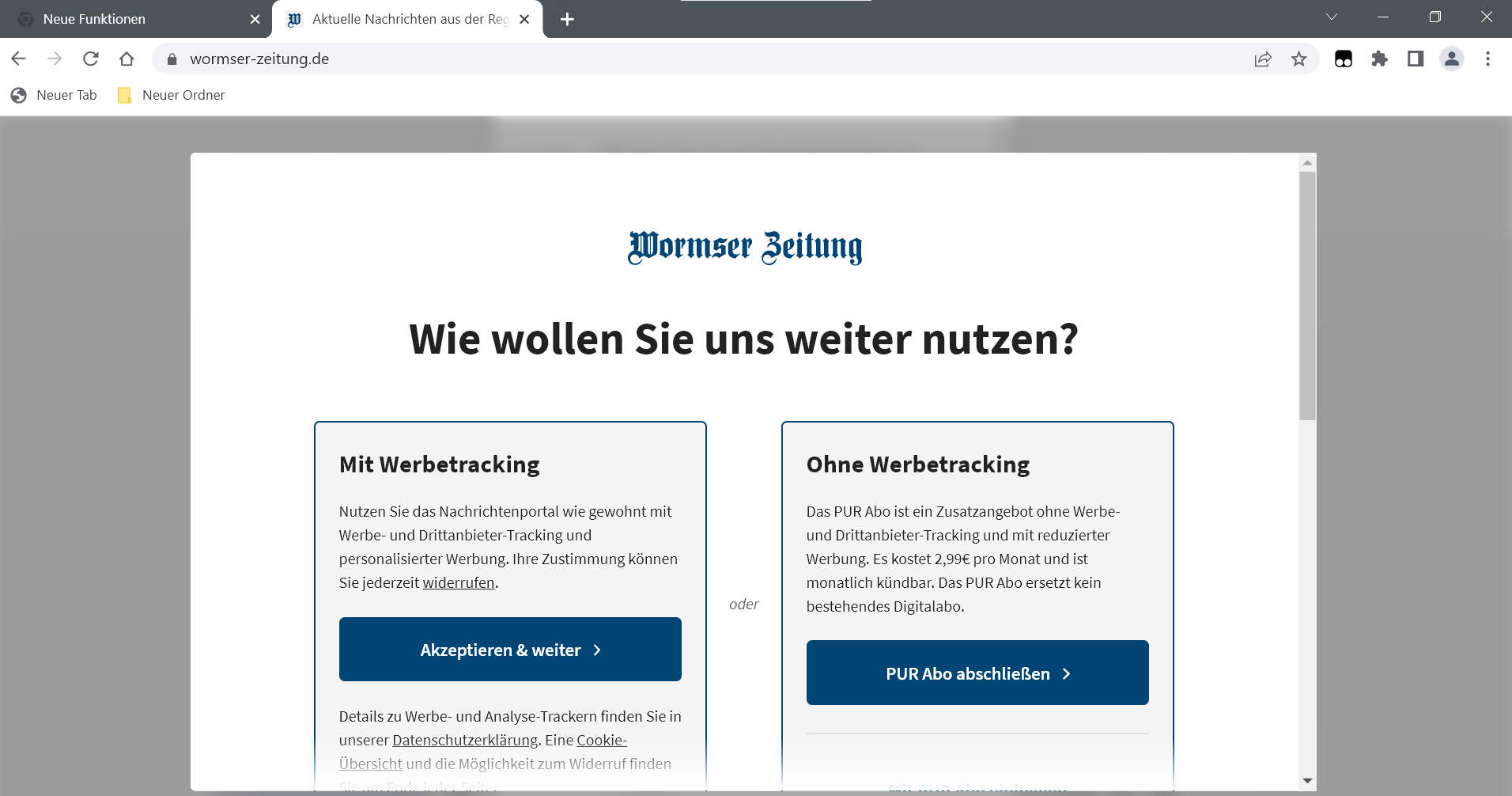The image size is (1512, 796).
Task: Share this page using the share icon
Action: (1263, 59)
